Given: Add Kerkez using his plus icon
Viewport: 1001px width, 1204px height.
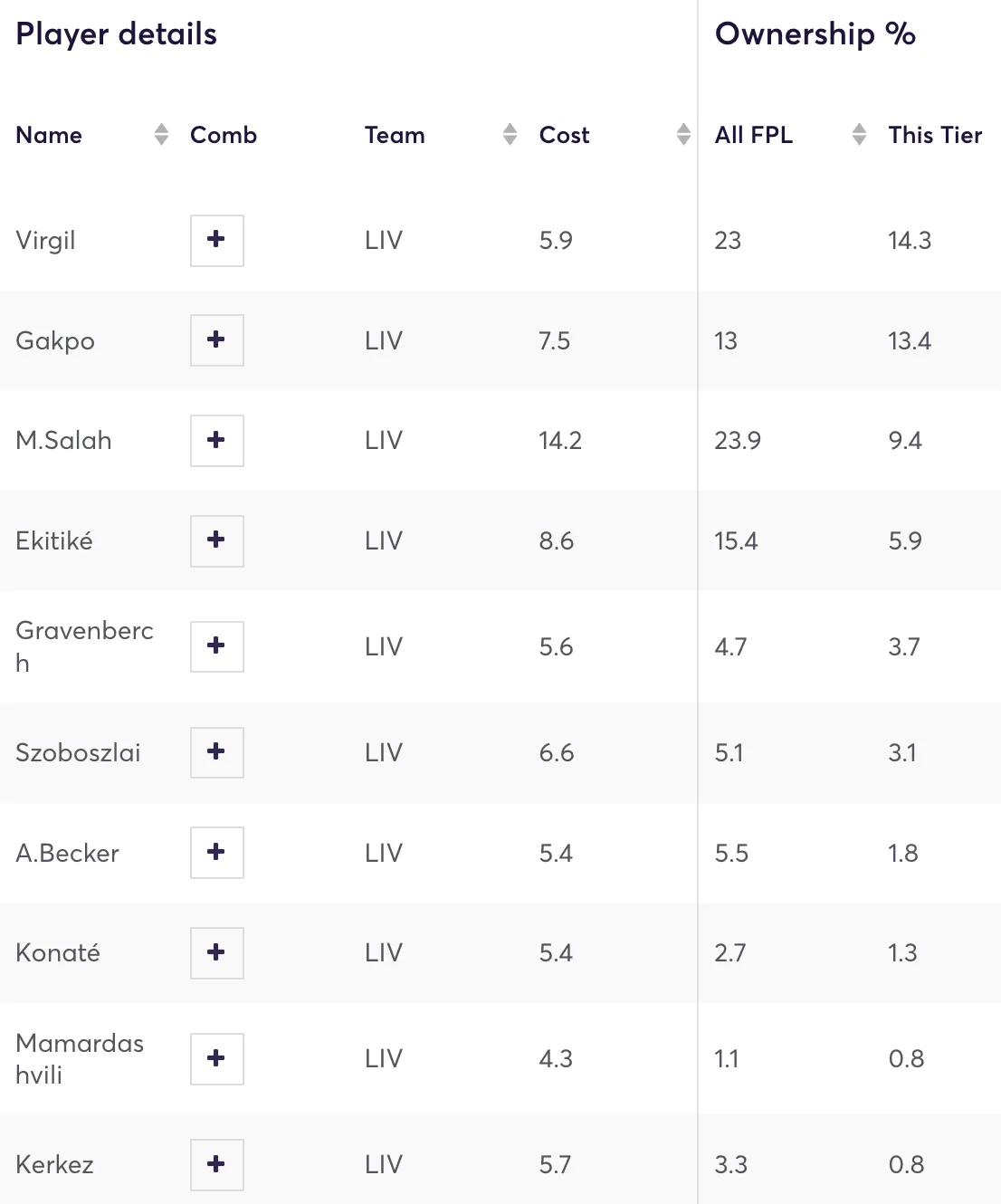Looking at the screenshot, I should (216, 1165).
